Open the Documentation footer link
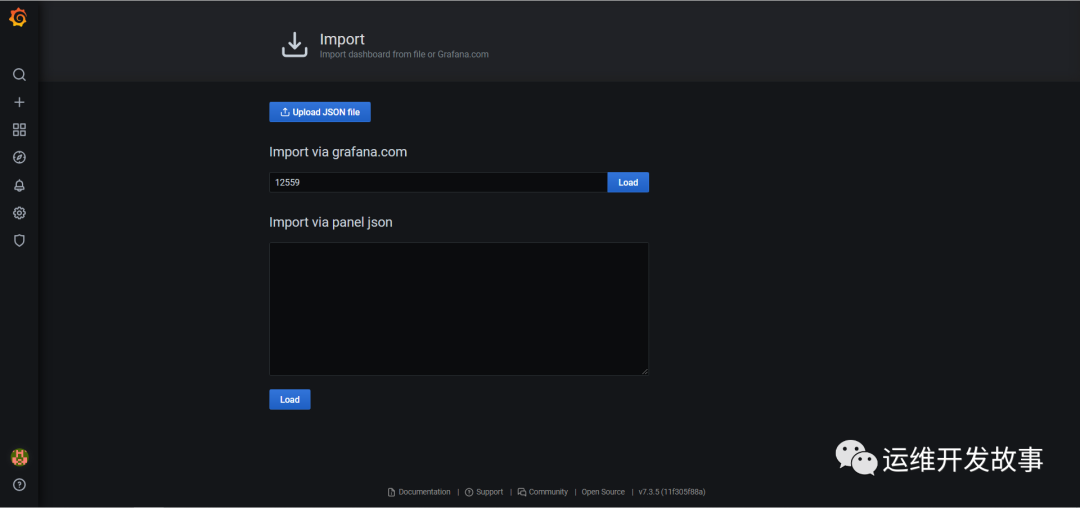Viewport: 1080px width, 508px height. 419,492
